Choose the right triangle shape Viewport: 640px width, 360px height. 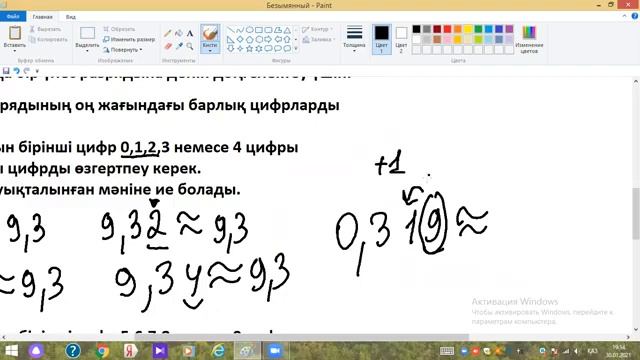pos(231,40)
